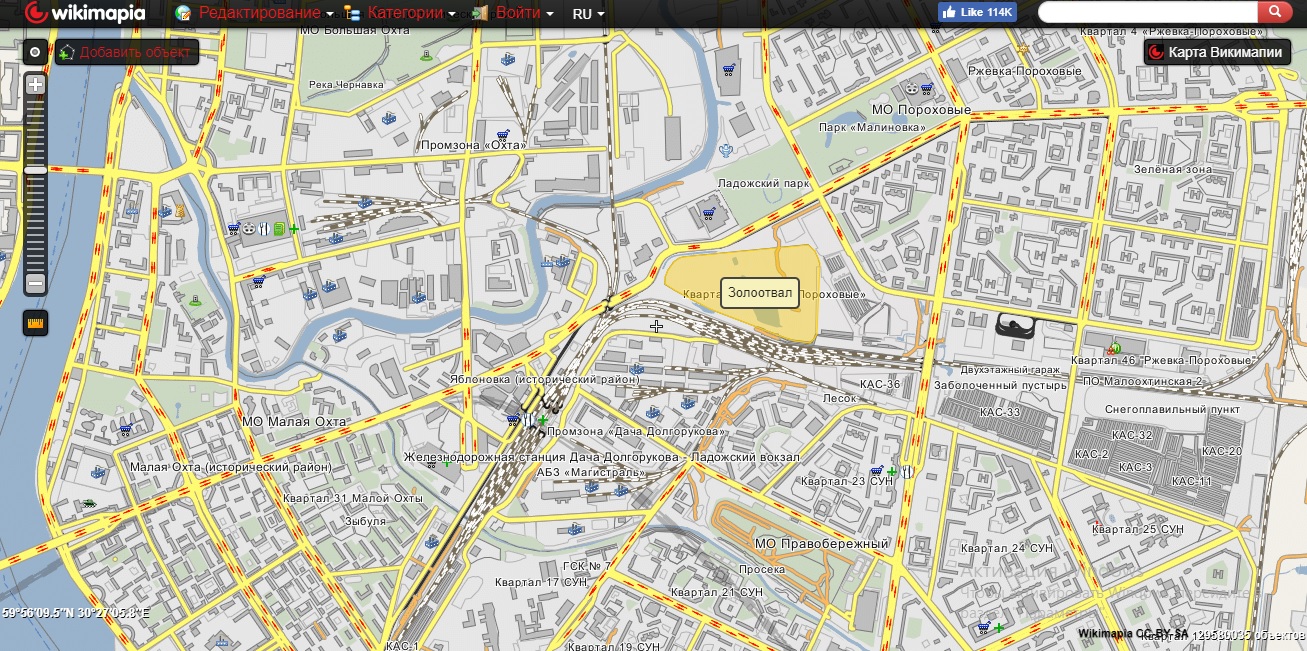Select the ruler distance measure tool

(35, 324)
